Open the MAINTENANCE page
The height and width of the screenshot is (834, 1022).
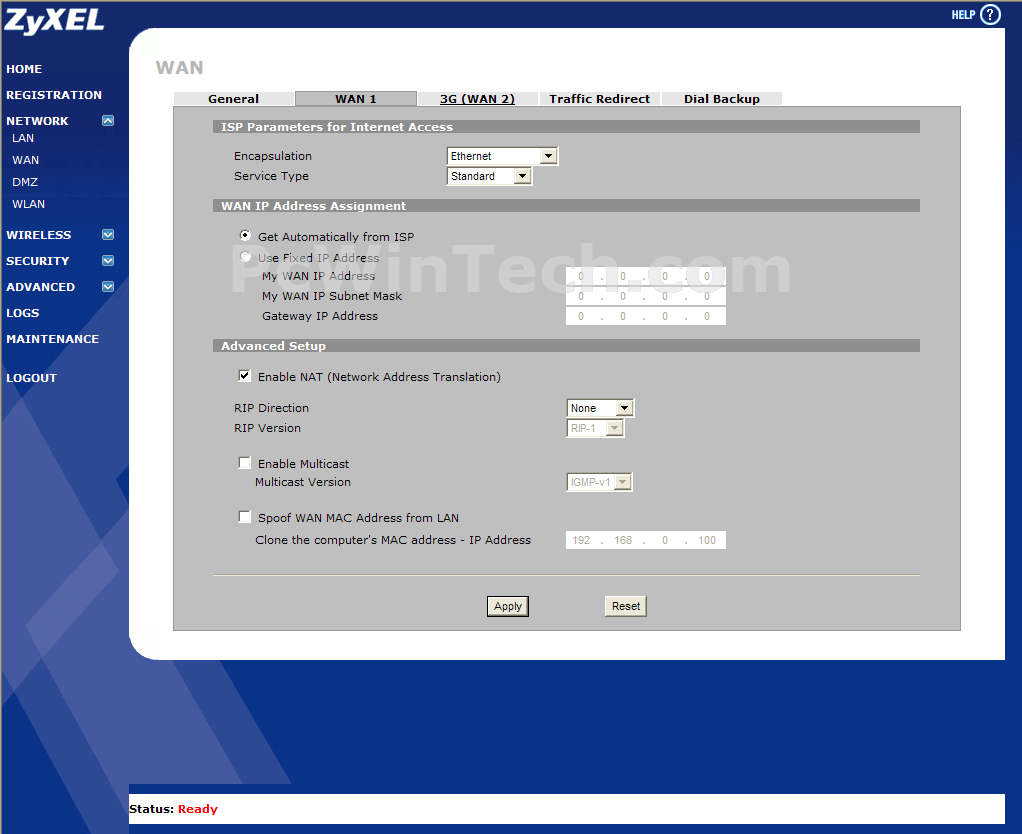53,339
